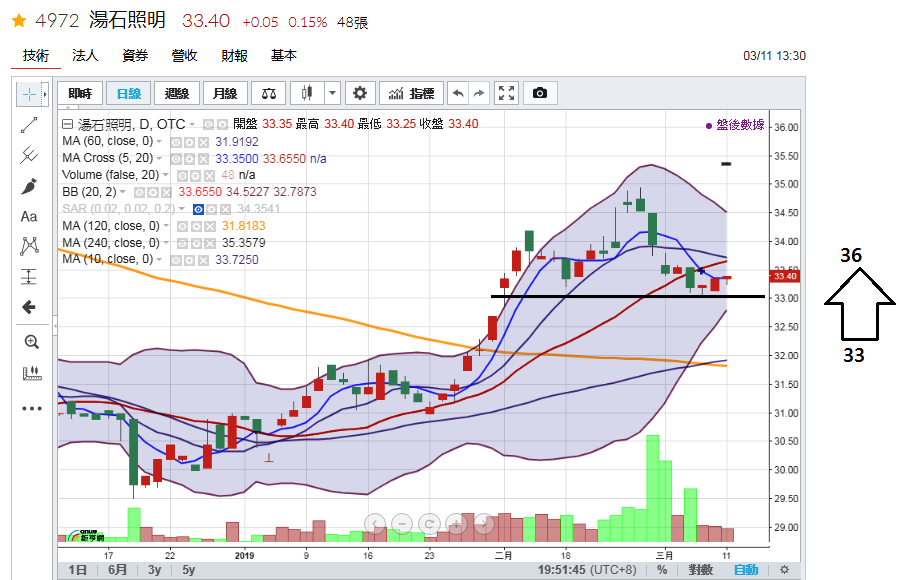Open the three-dots more tools menu
This screenshot has width=915, height=580.
[32, 408]
